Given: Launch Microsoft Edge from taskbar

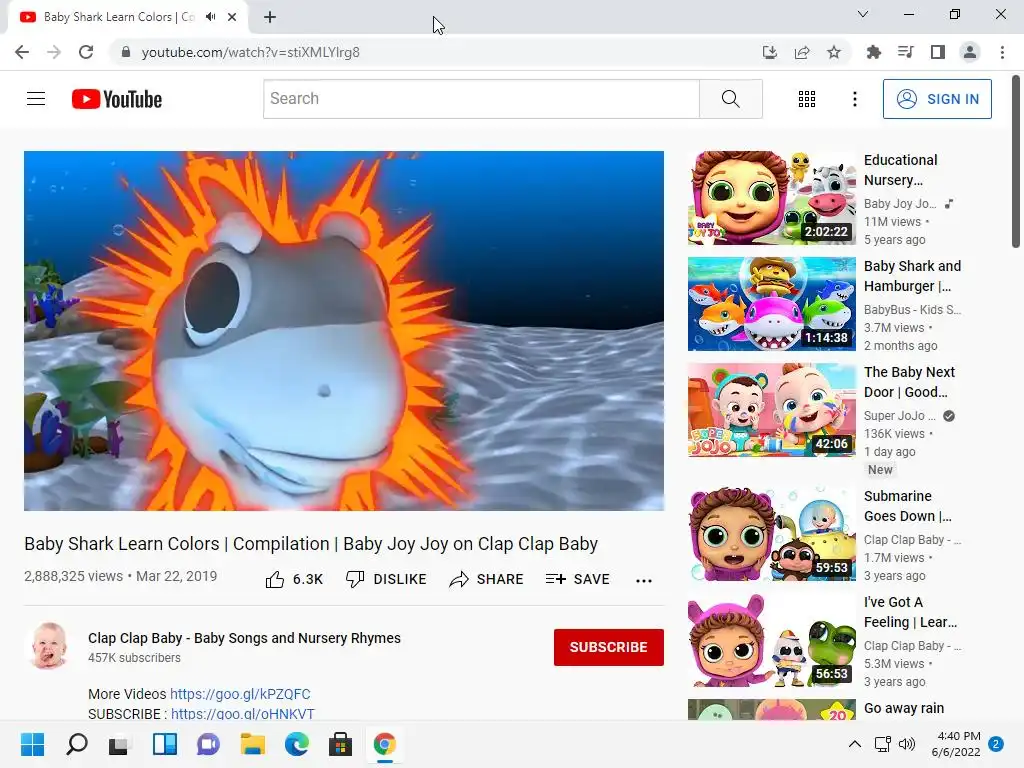Looking at the screenshot, I should coord(296,744).
